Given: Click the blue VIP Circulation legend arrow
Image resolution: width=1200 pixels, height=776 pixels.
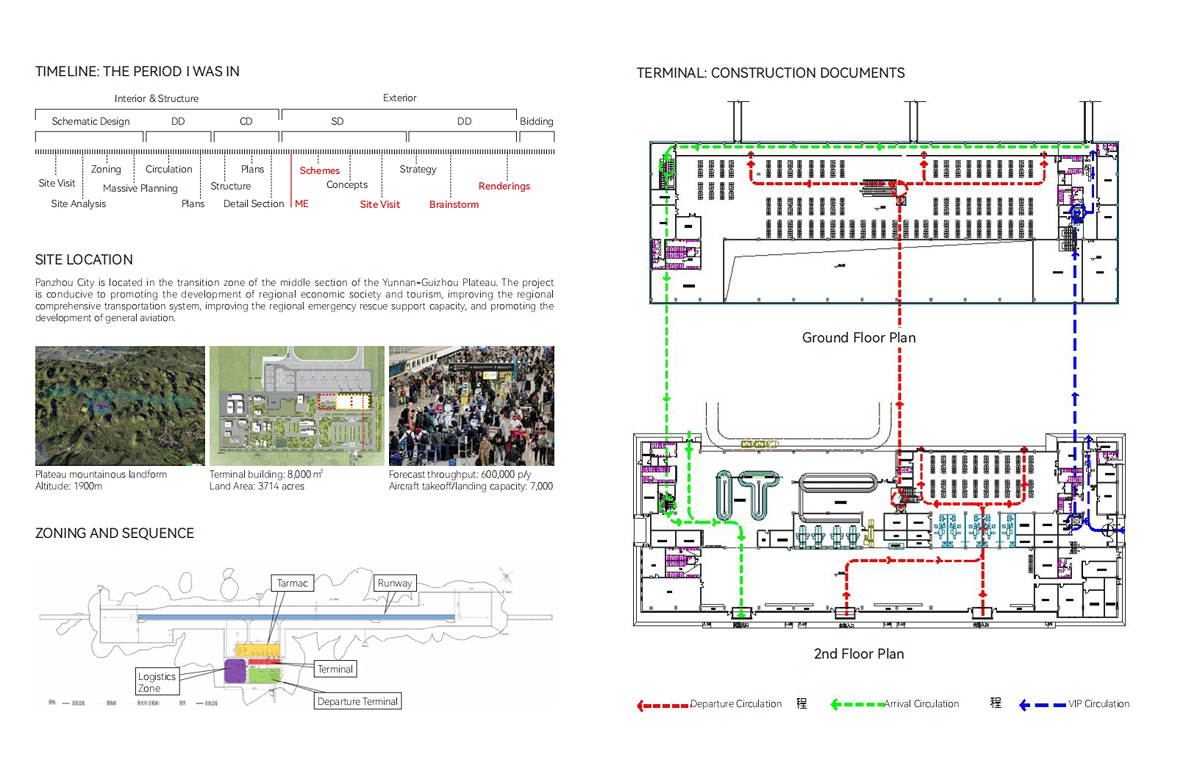Looking at the screenshot, I should pos(1042,704).
